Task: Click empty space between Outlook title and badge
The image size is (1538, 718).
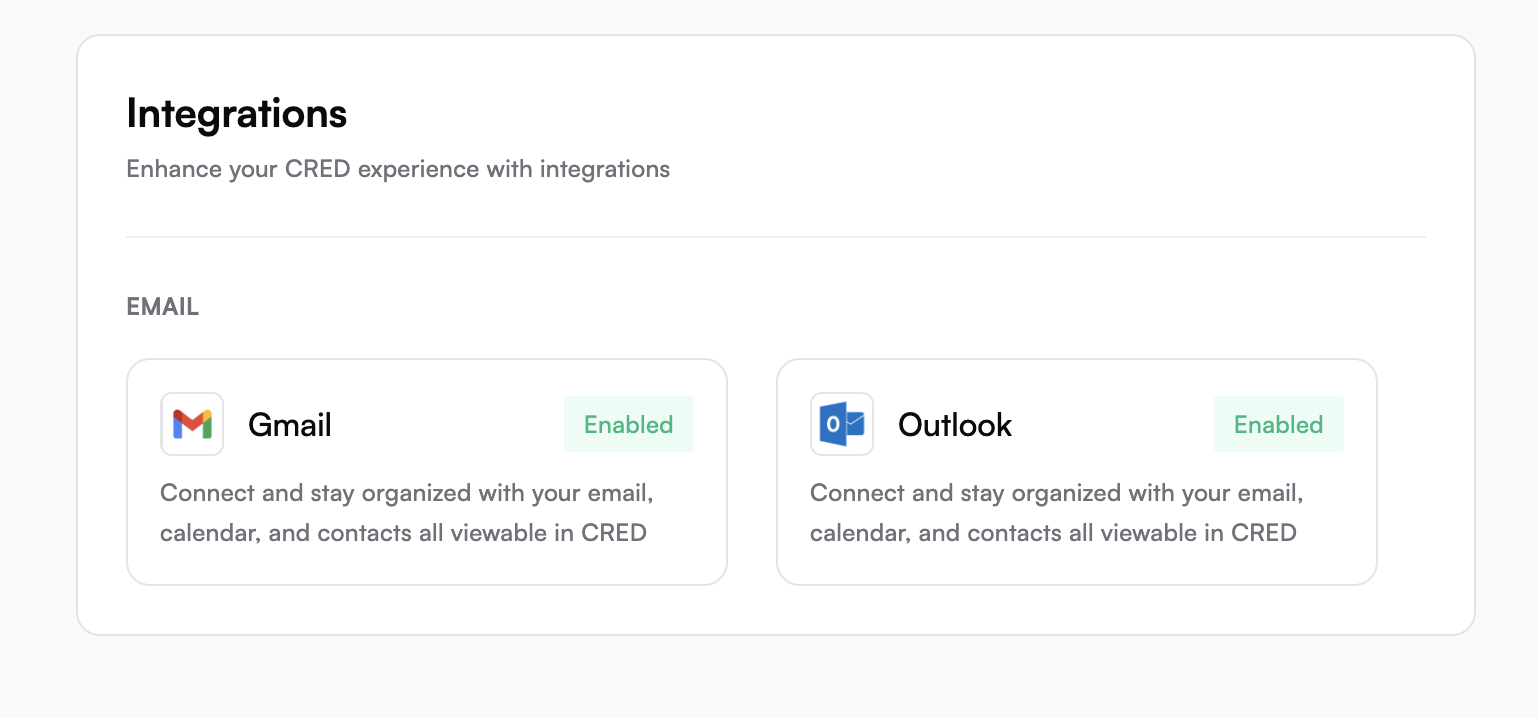Action: 1113,424
